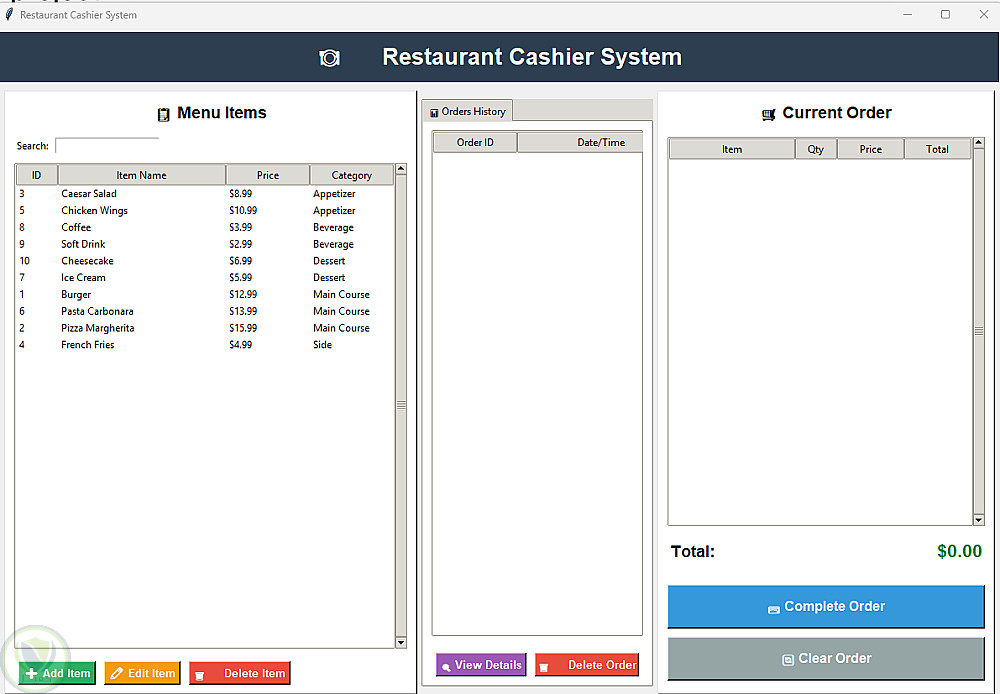Select the Pizza Margherita row
This screenshot has height=694, width=1000.
[x=205, y=328]
